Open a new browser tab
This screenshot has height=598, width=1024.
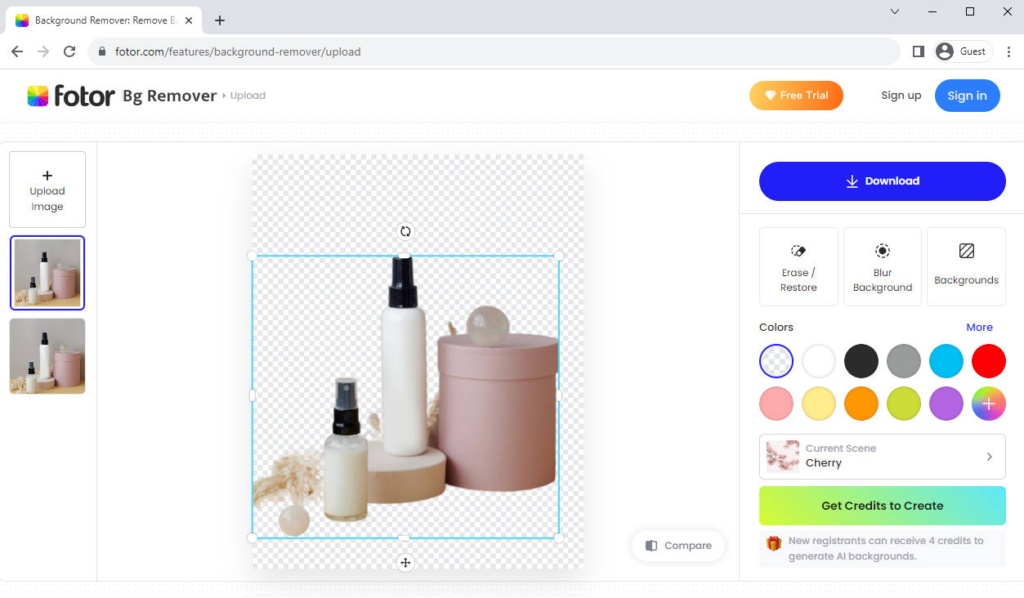220,20
